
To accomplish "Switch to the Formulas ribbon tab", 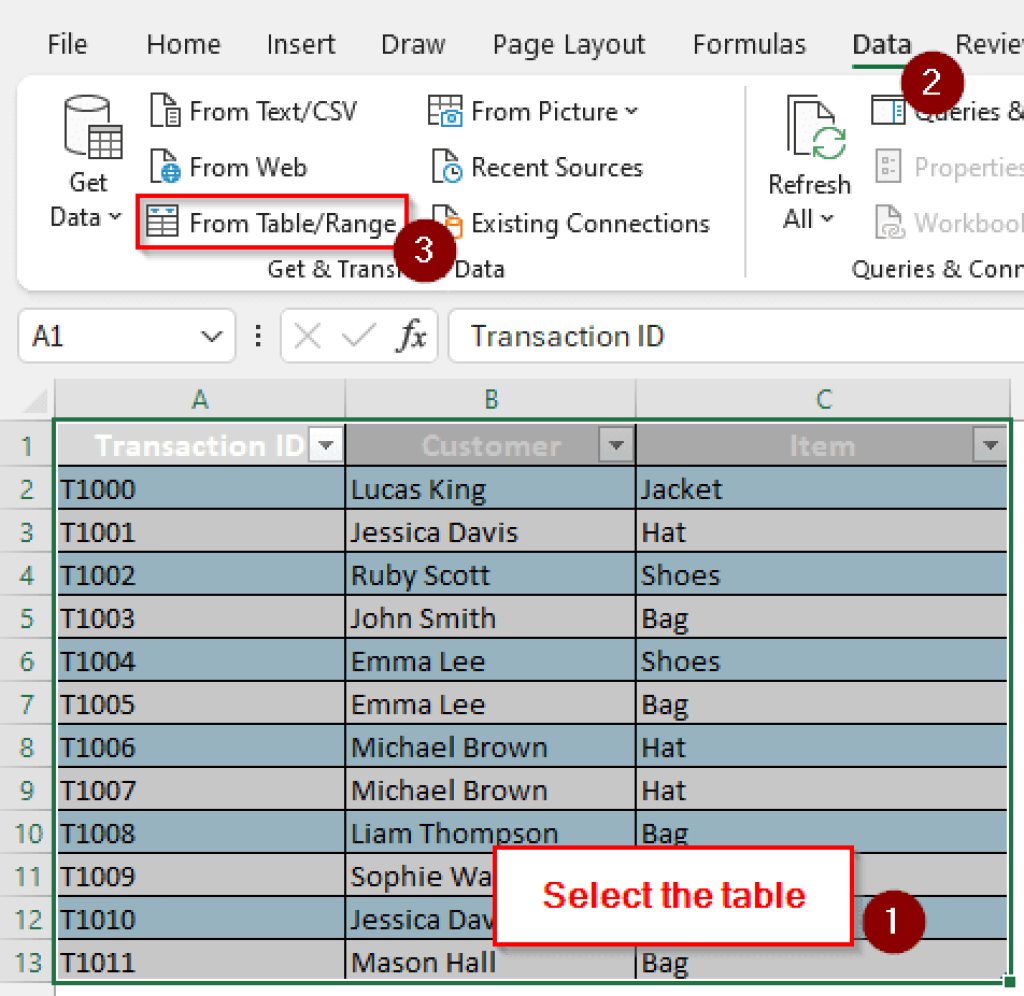I will pyautogui.click(x=748, y=44).
